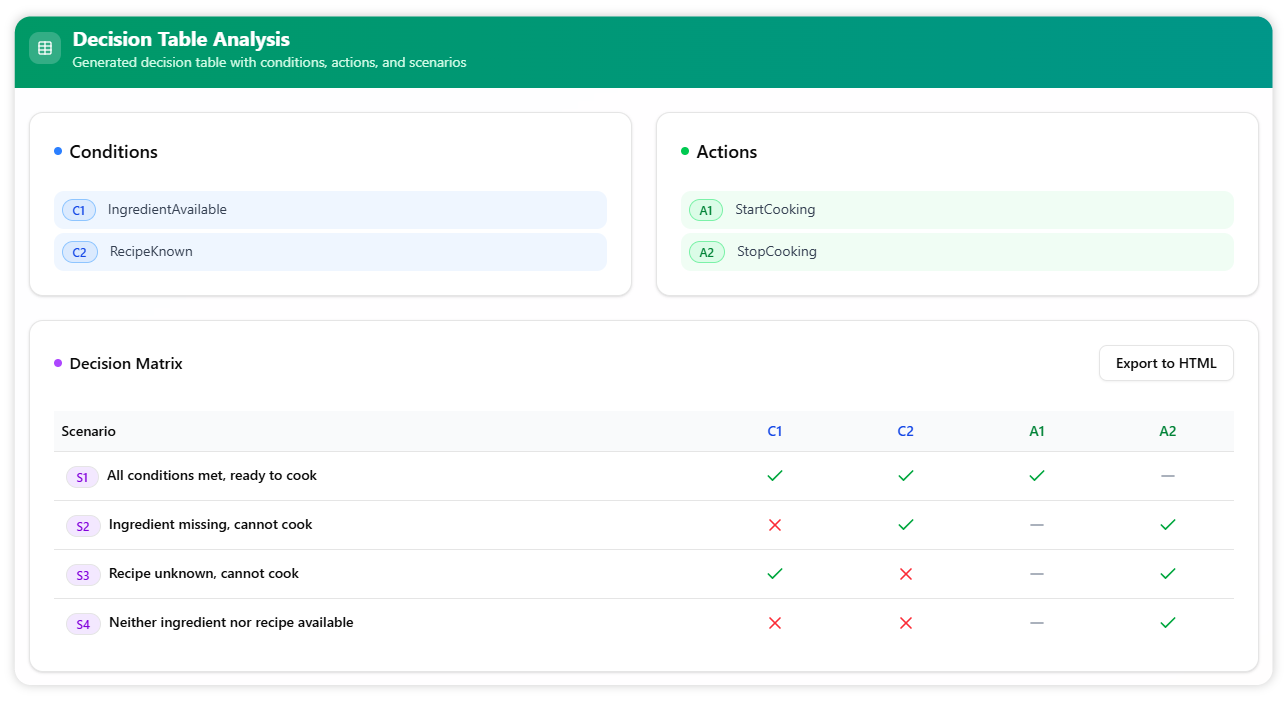Screen dimensions: 1288x702
Task: Click the table icon in the header
Action: tap(45, 48)
